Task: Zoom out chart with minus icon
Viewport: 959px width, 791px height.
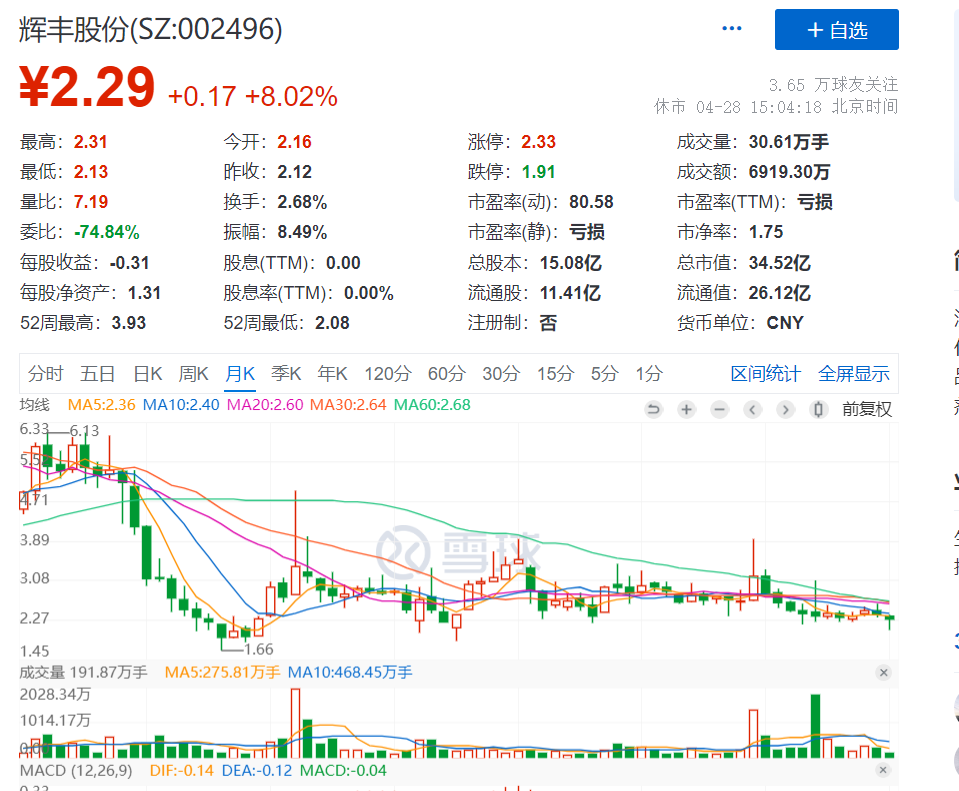Action: (719, 409)
